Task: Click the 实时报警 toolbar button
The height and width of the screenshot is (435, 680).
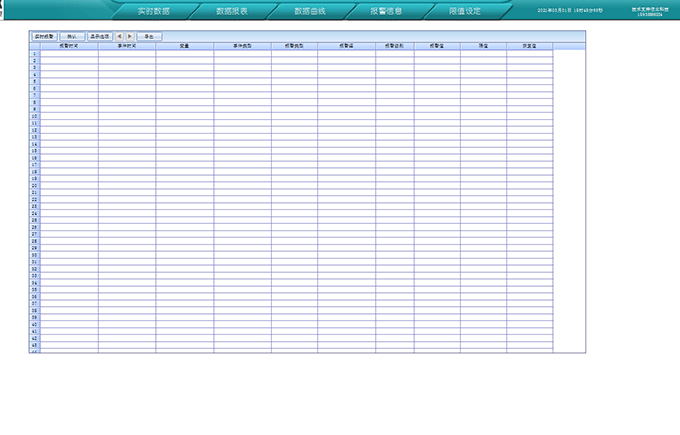Action: [44, 36]
